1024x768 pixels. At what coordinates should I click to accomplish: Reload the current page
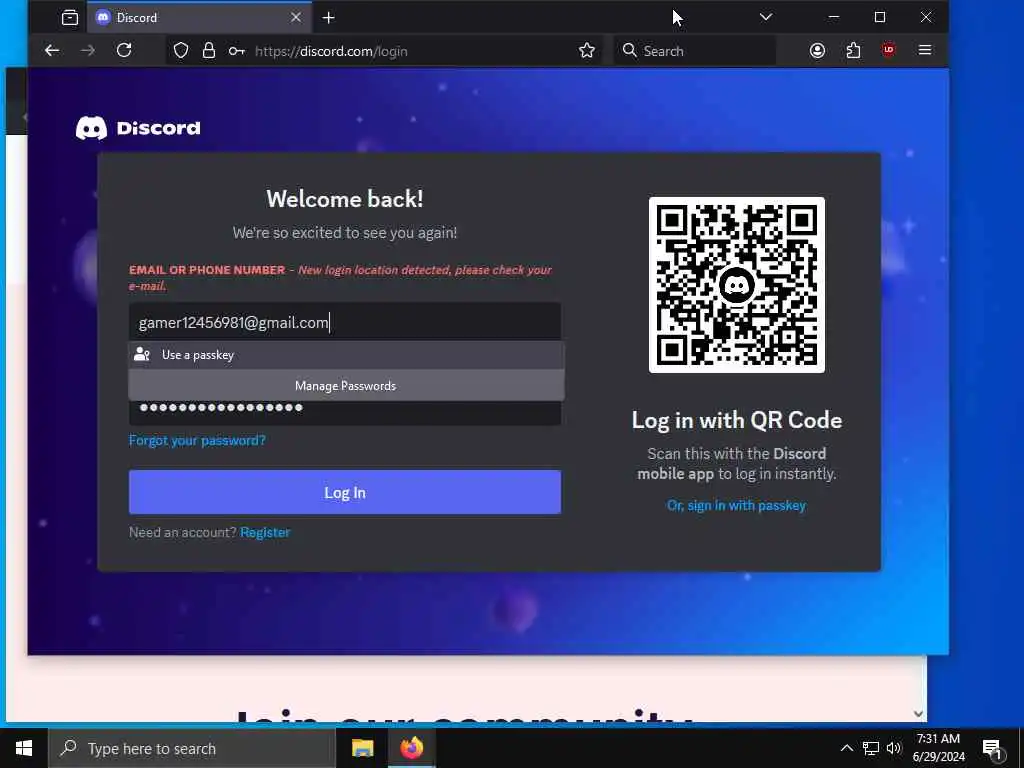coord(124,50)
